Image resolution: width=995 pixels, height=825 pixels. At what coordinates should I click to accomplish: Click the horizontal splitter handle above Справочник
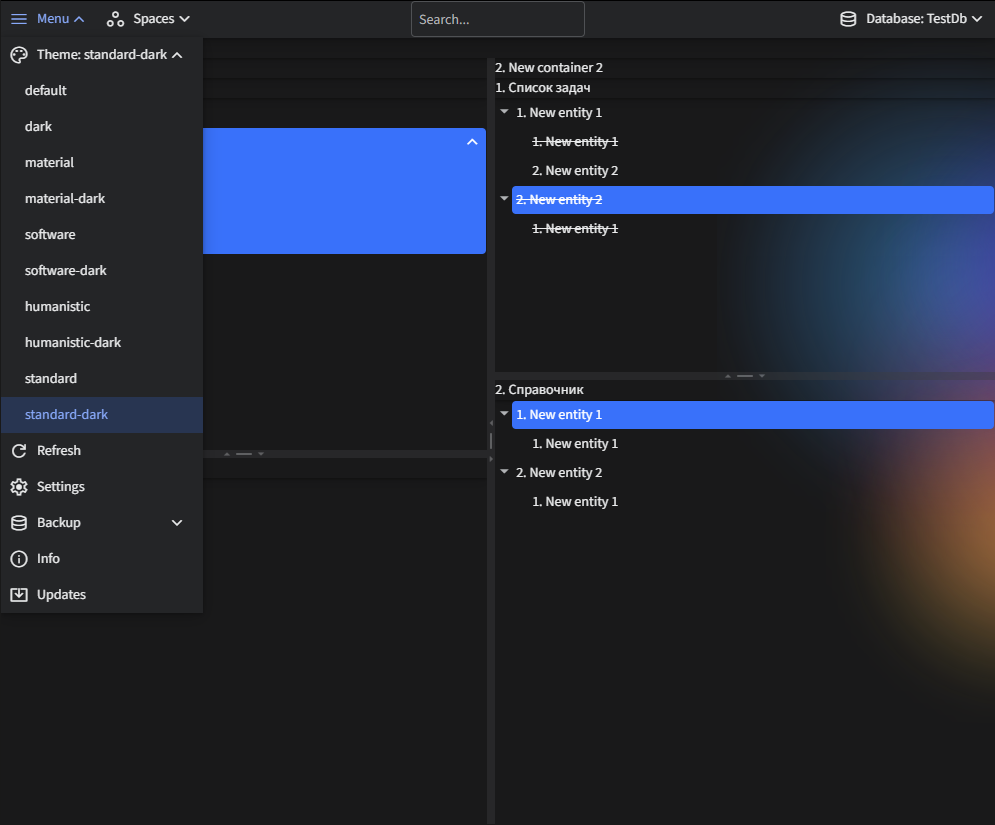point(745,376)
